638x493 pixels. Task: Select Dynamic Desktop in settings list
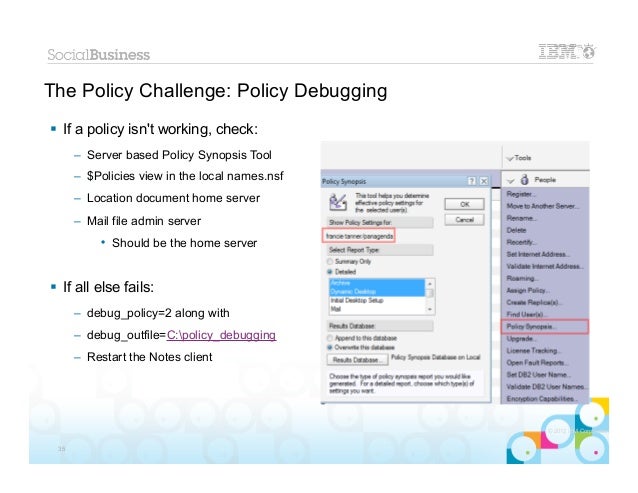[x=377, y=291]
